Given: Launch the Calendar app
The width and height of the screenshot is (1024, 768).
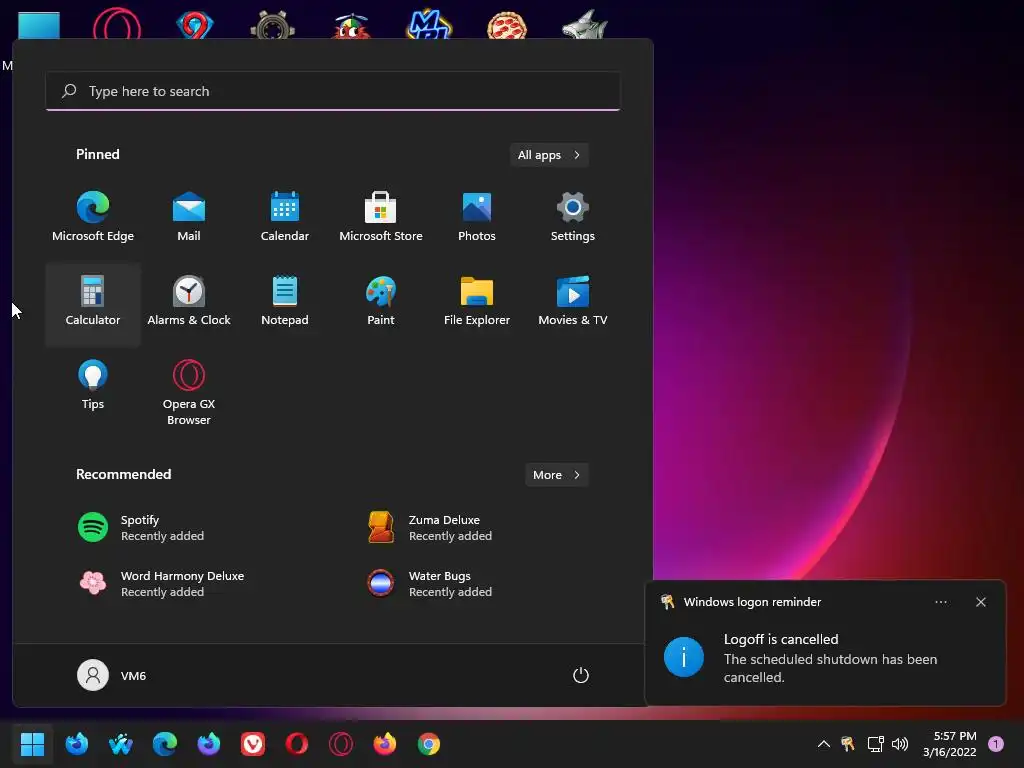Looking at the screenshot, I should pyautogui.click(x=285, y=217).
